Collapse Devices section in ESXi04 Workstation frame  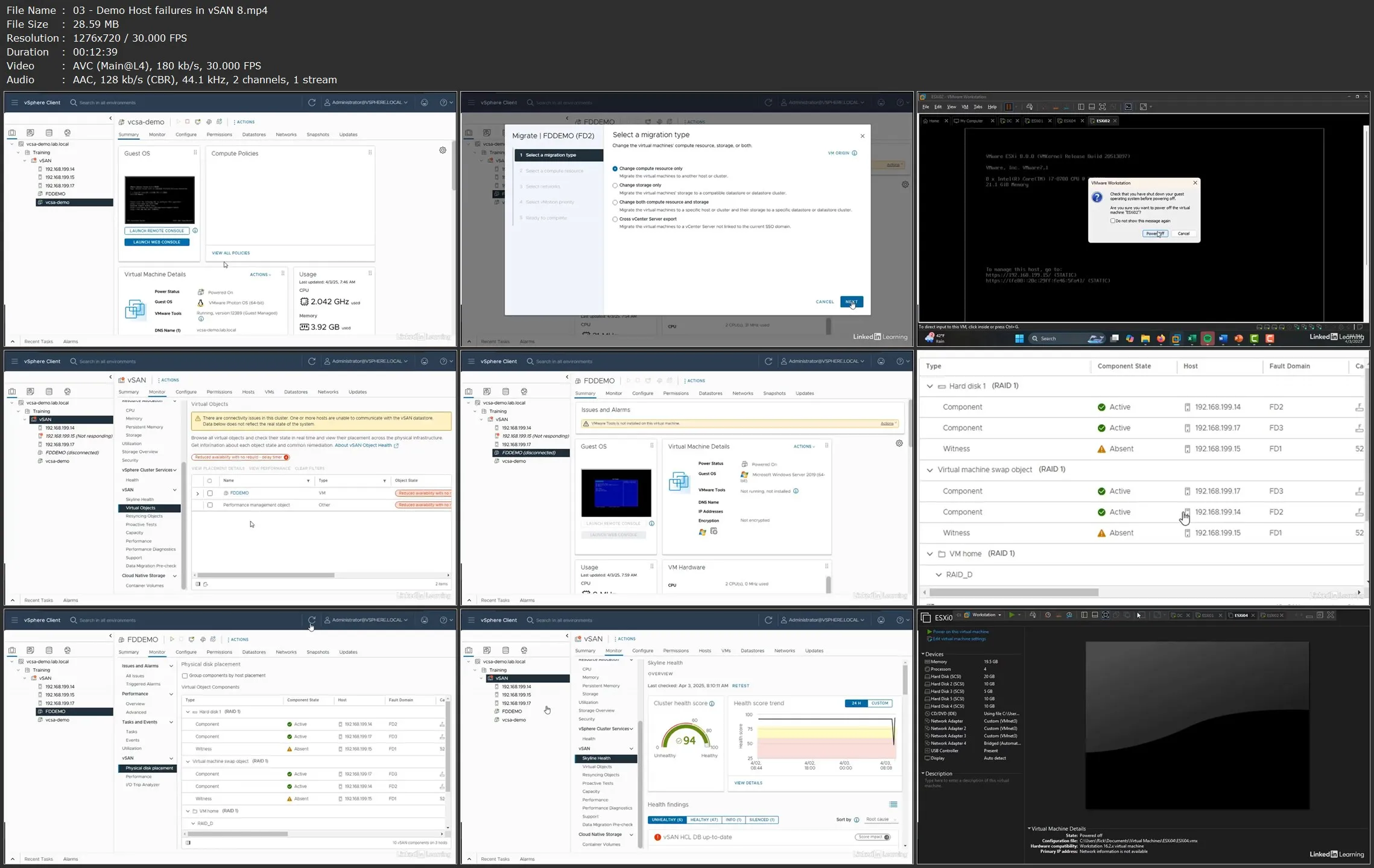923,654
